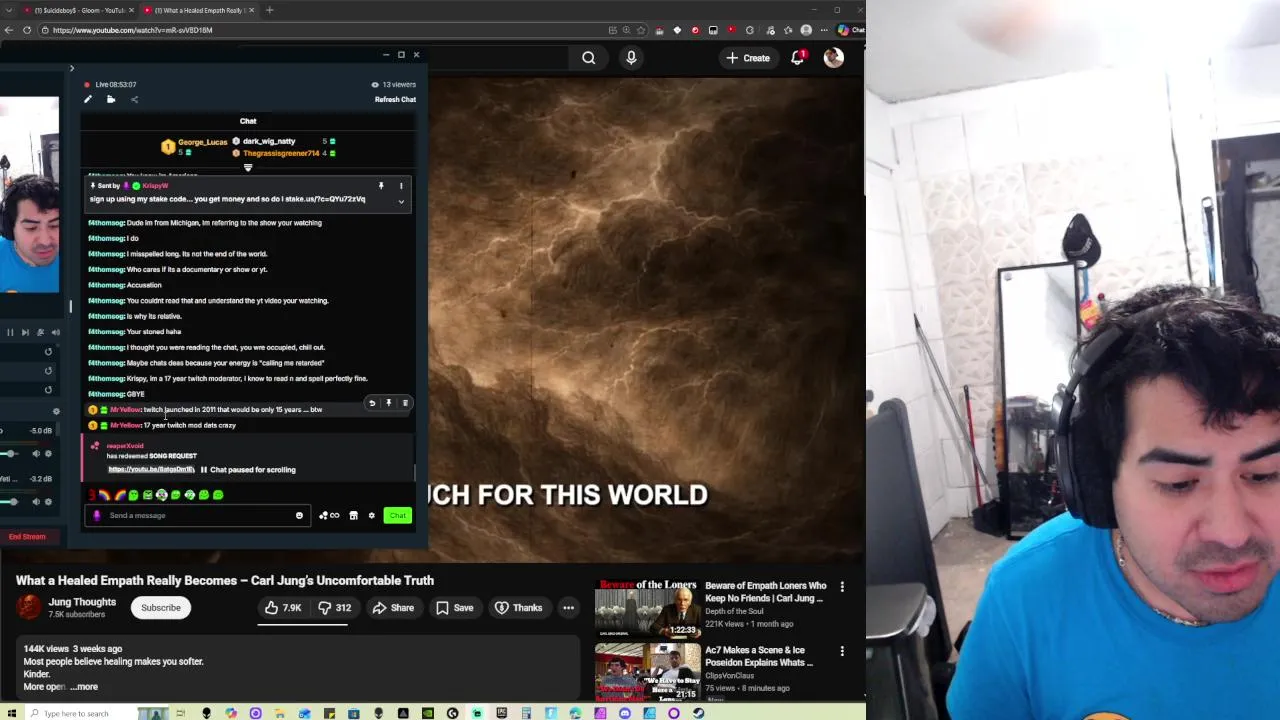This screenshot has width=1280, height=720.
Task: Click the YouTube search magnifier icon
Action: [589, 58]
